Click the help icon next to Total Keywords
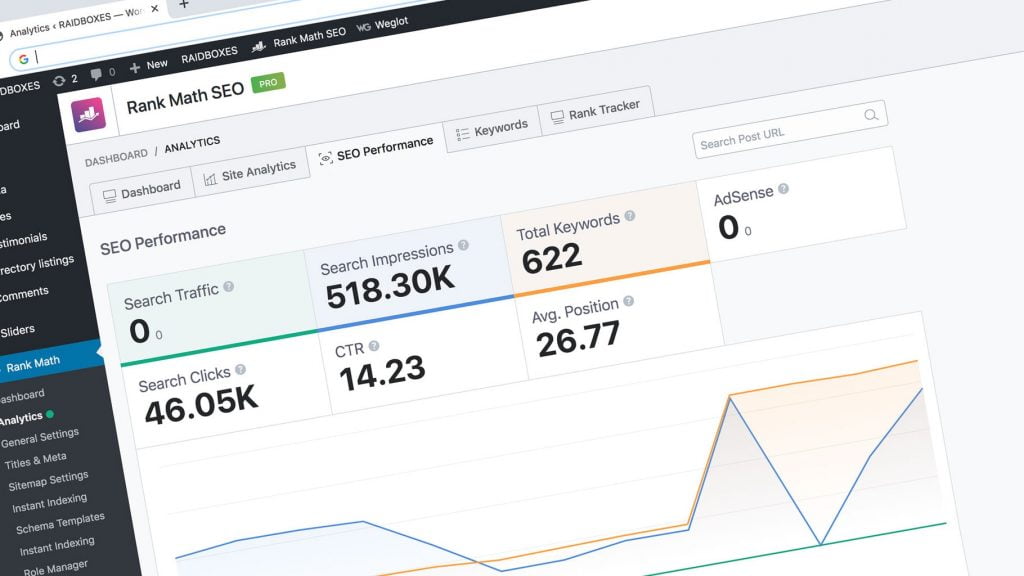Image resolution: width=1024 pixels, height=576 pixels. pos(630,215)
